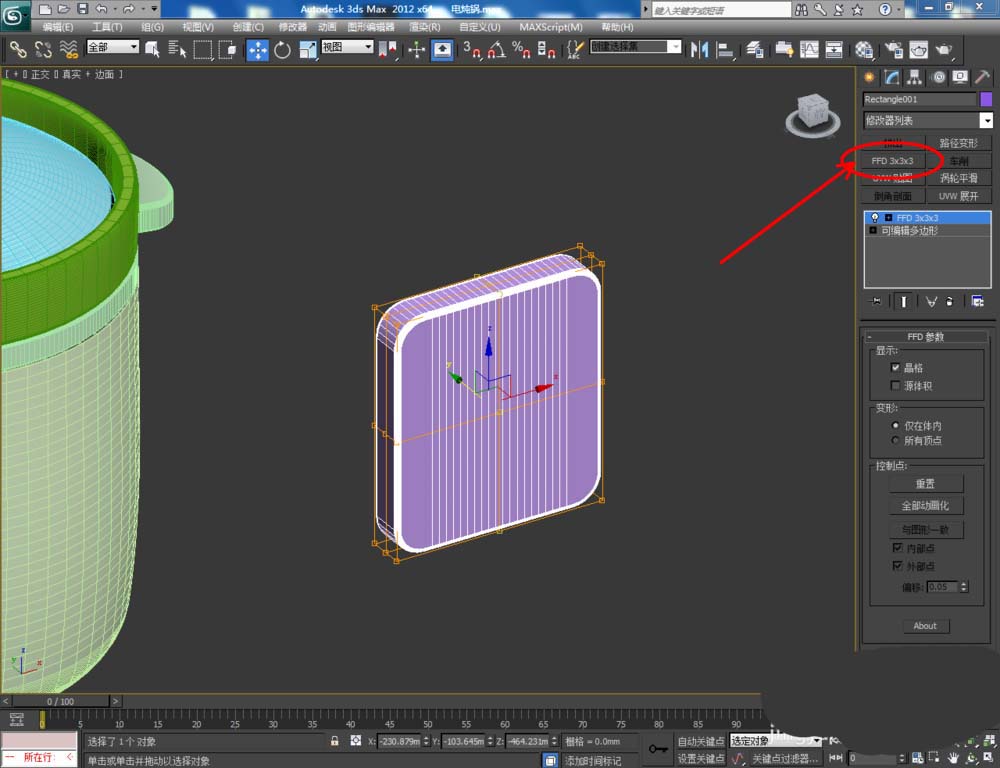Click the 重置 button
The image size is (1000, 768).
[x=926, y=484]
